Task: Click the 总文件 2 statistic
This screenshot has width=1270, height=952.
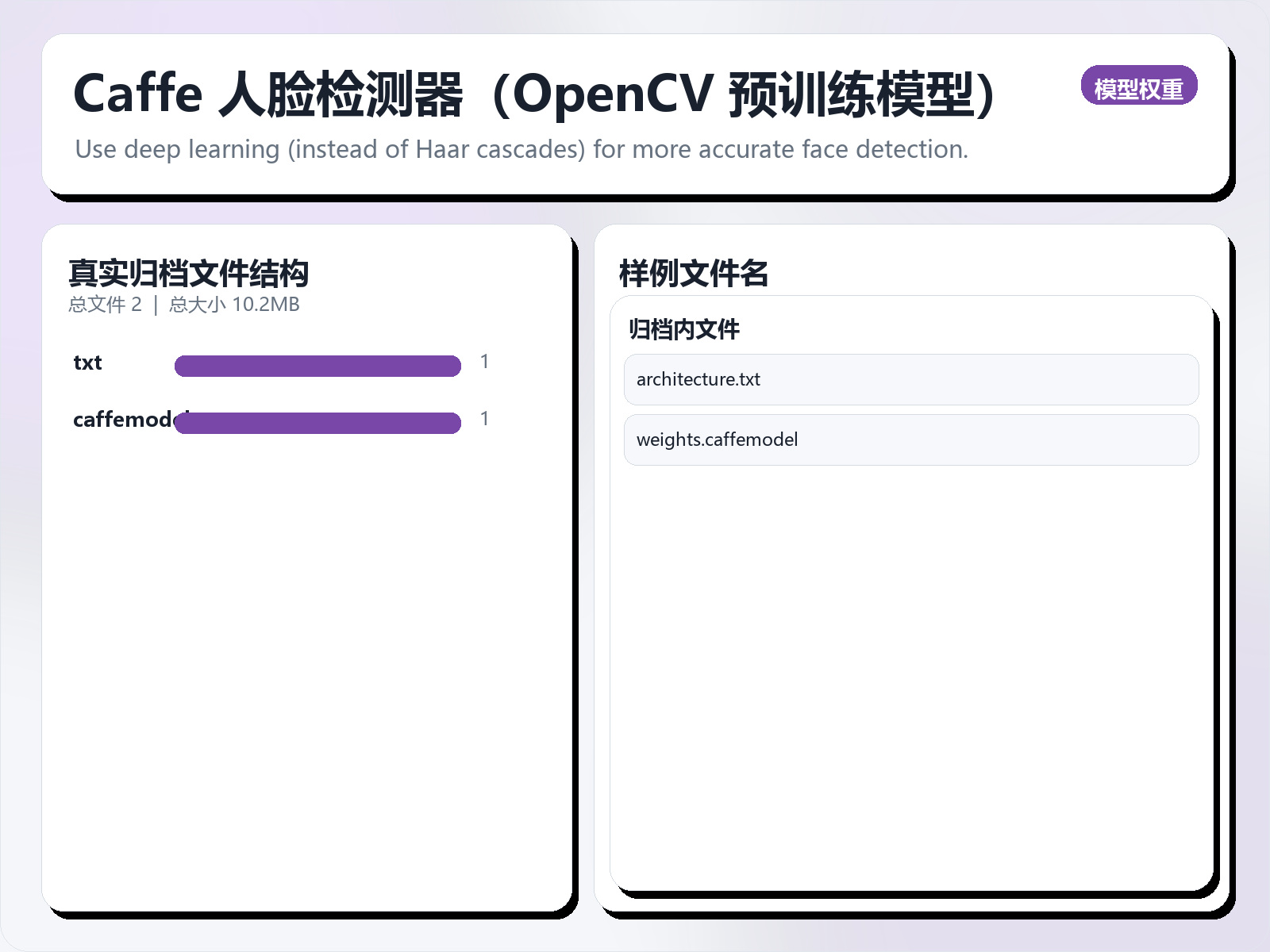Action: (105, 304)
